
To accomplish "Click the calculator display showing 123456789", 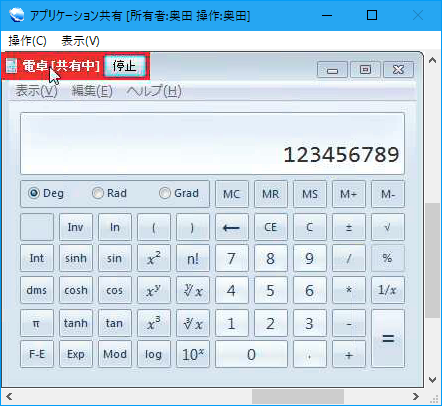I will (x=212, y=143).
